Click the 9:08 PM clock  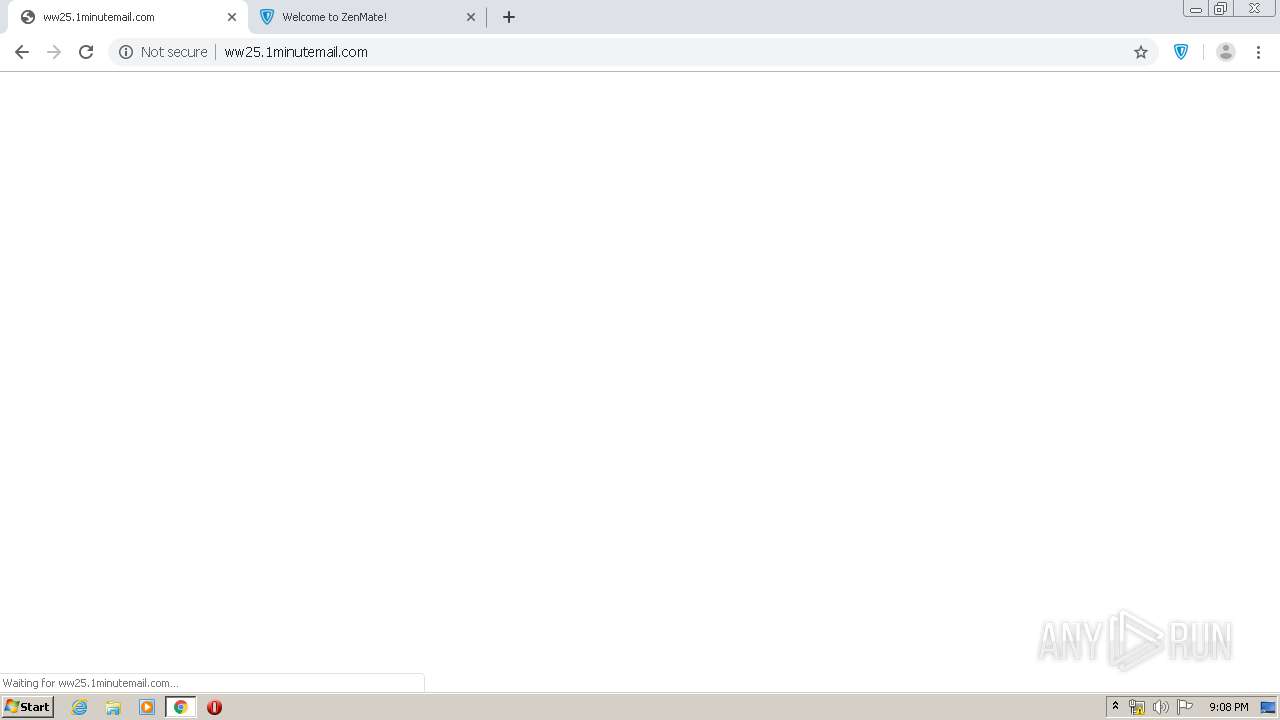[1228, 707]
